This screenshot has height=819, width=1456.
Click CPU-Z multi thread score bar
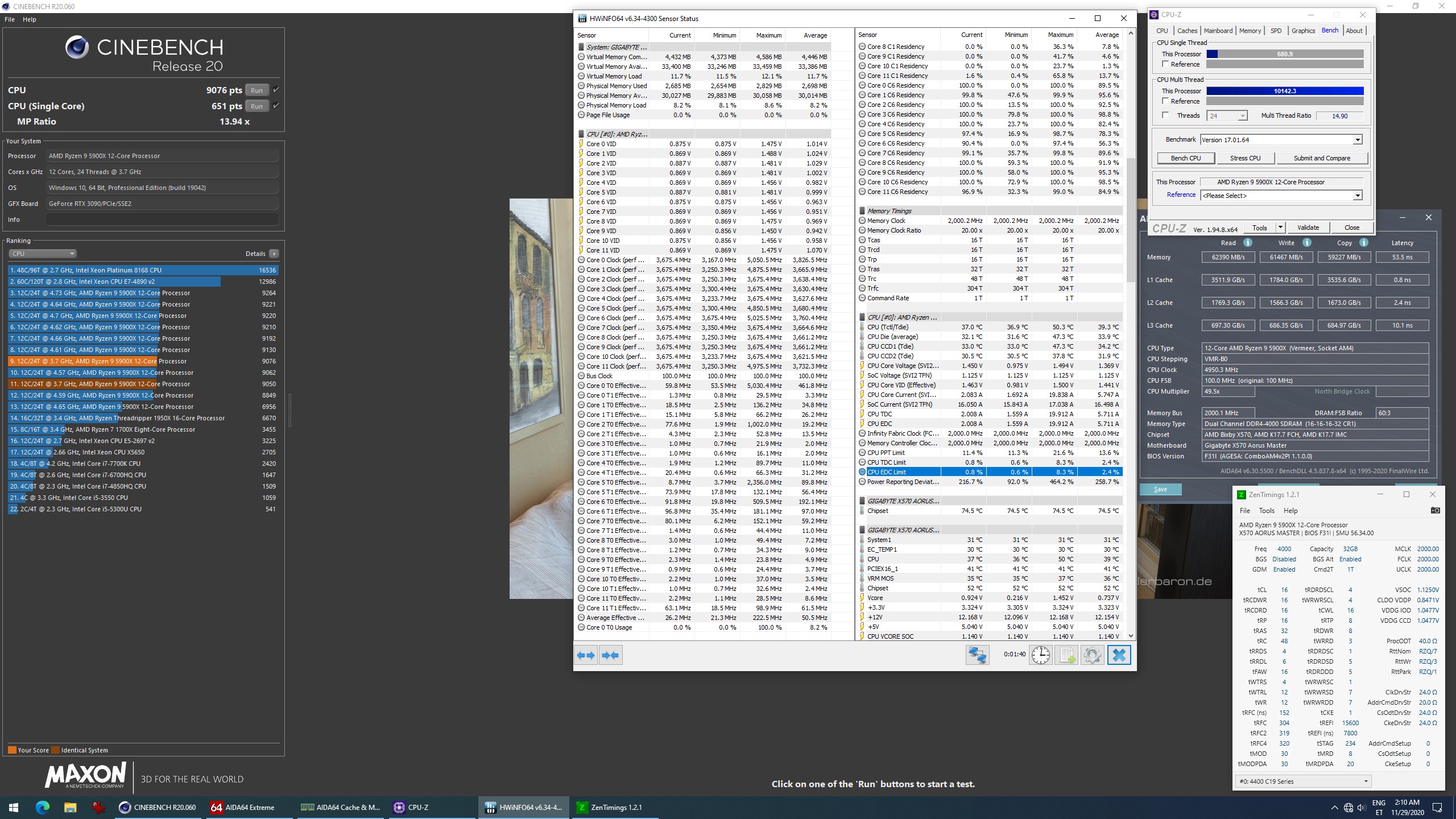1285,91
